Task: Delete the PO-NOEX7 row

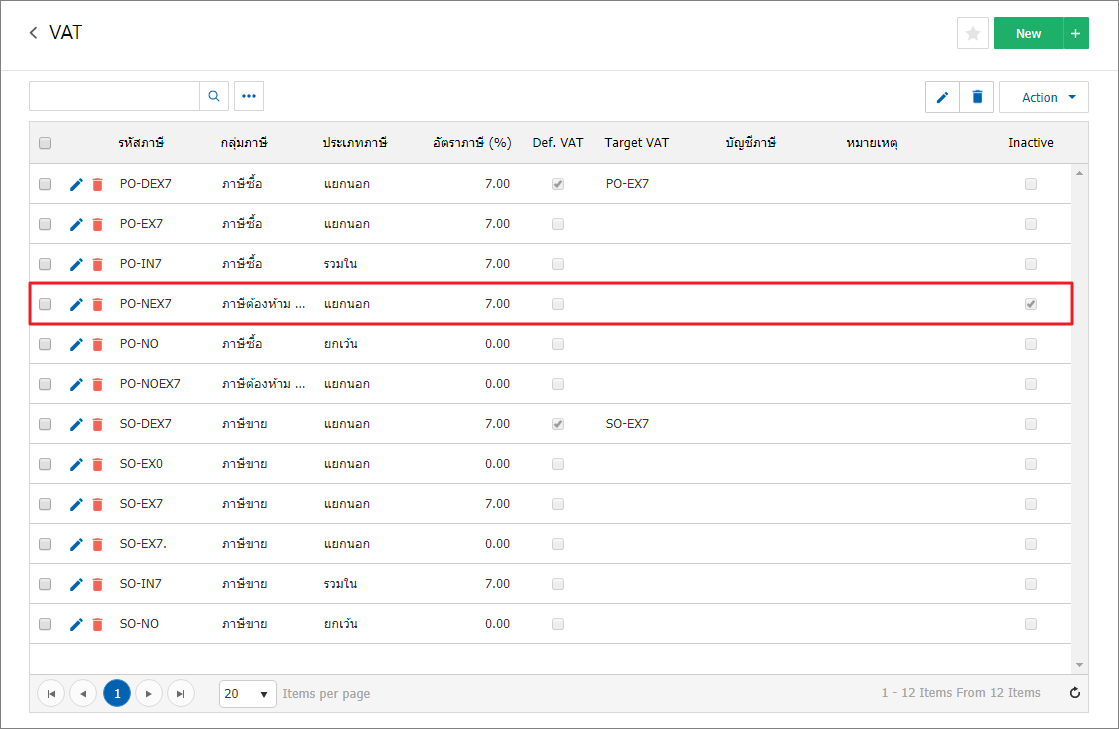Action: tap(98, 384)
